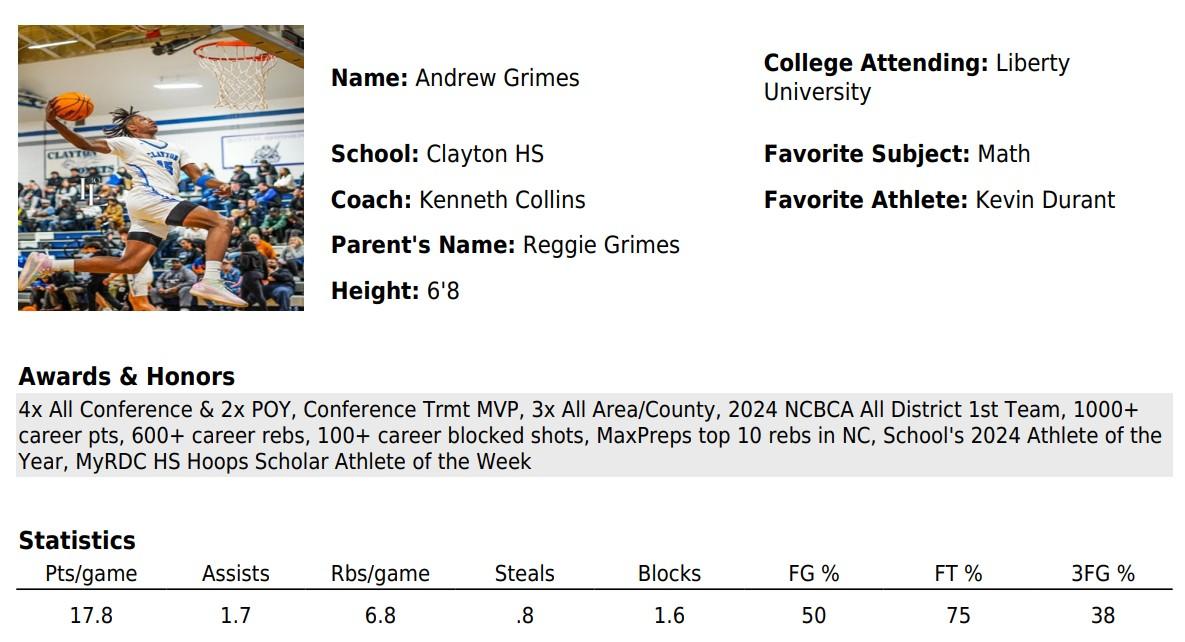Click the Blocks column header
Viewport: 1185px width, 642px height.
669,574
